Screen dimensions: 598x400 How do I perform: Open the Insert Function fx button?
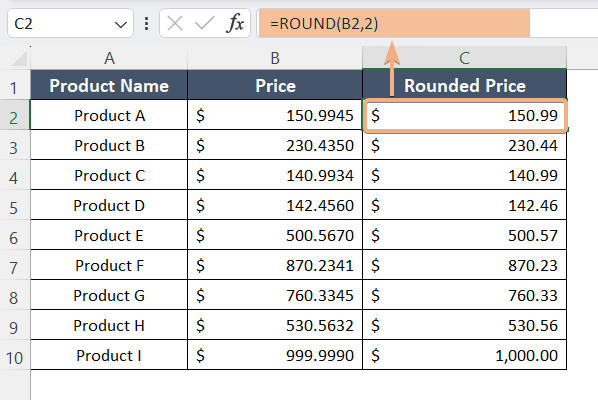(235, 24)
